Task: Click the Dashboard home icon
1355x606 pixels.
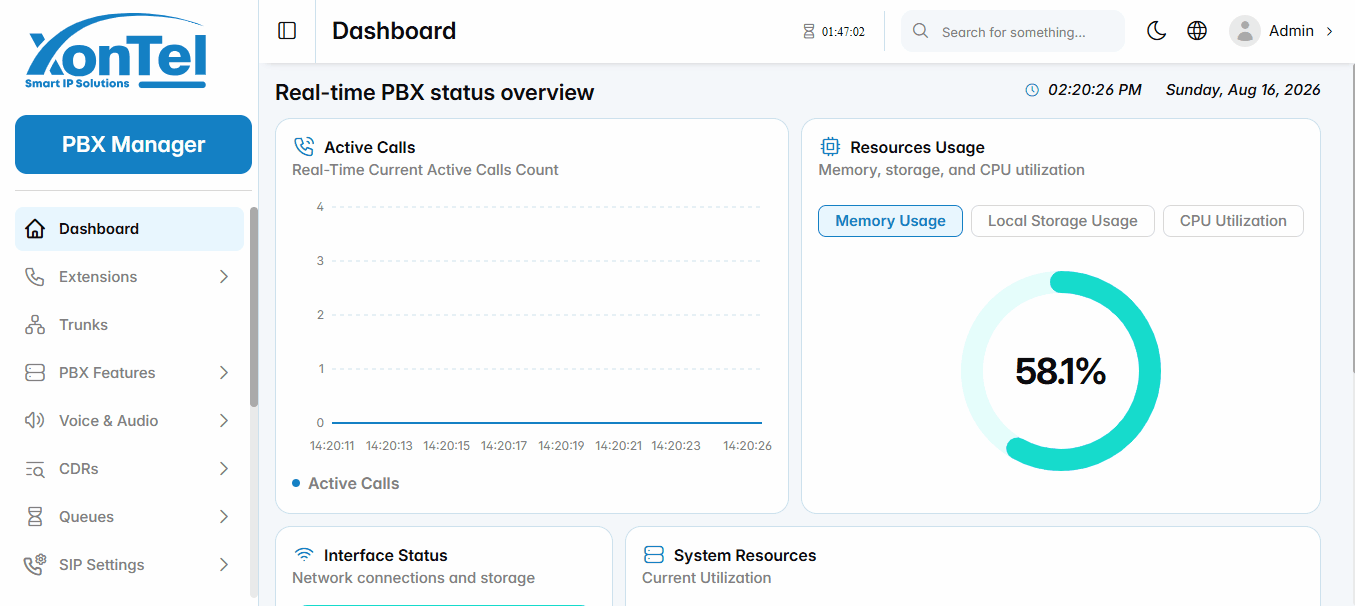Action: coord(35,229)
